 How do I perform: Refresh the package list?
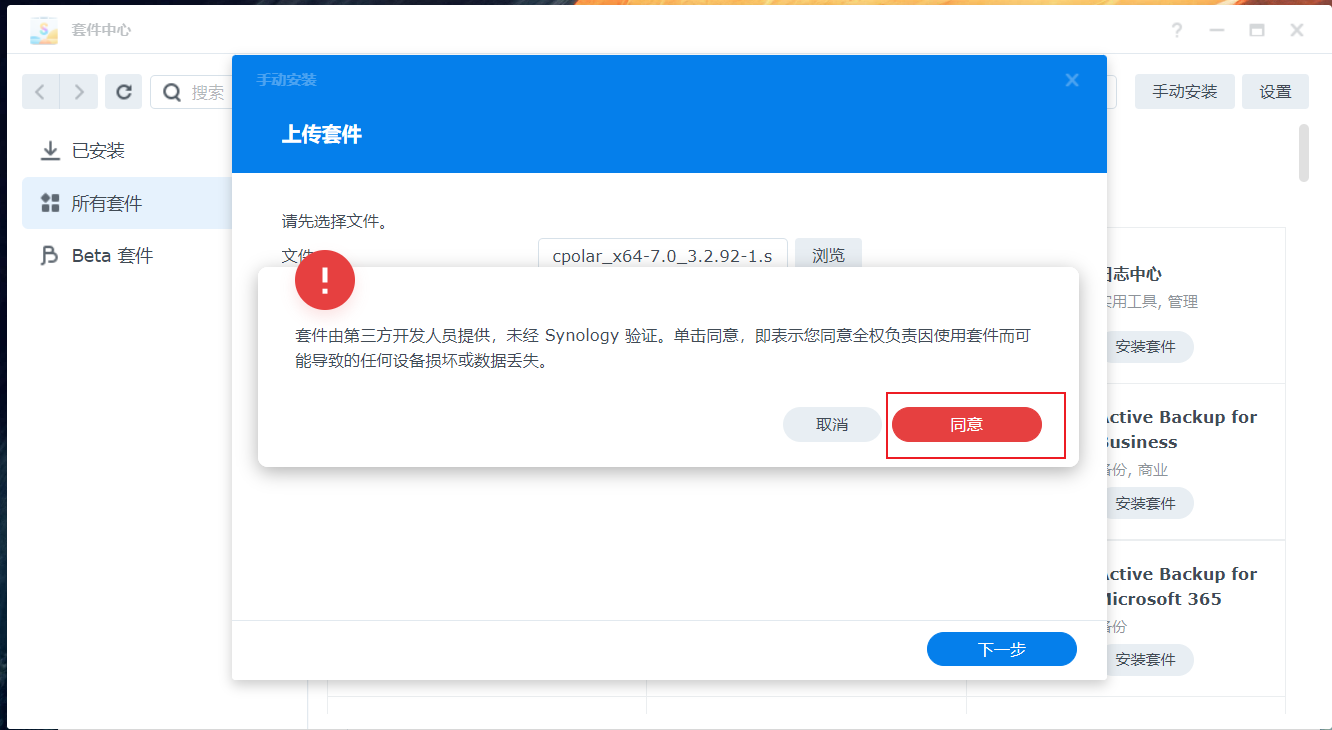123,91
